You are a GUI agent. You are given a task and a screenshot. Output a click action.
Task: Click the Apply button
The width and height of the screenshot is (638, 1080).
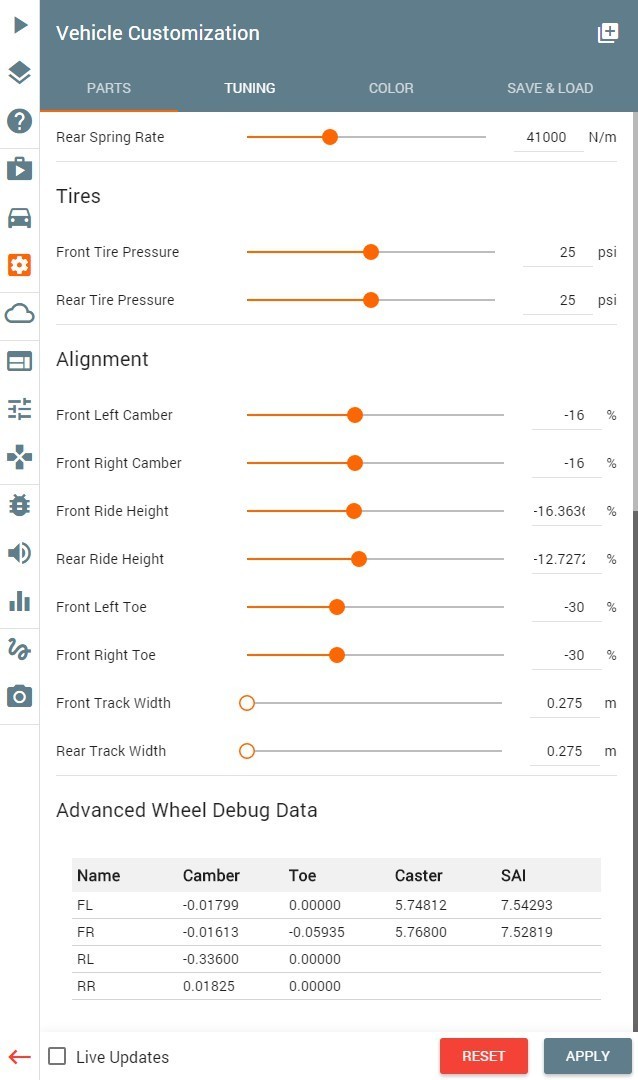[587, 1056]
